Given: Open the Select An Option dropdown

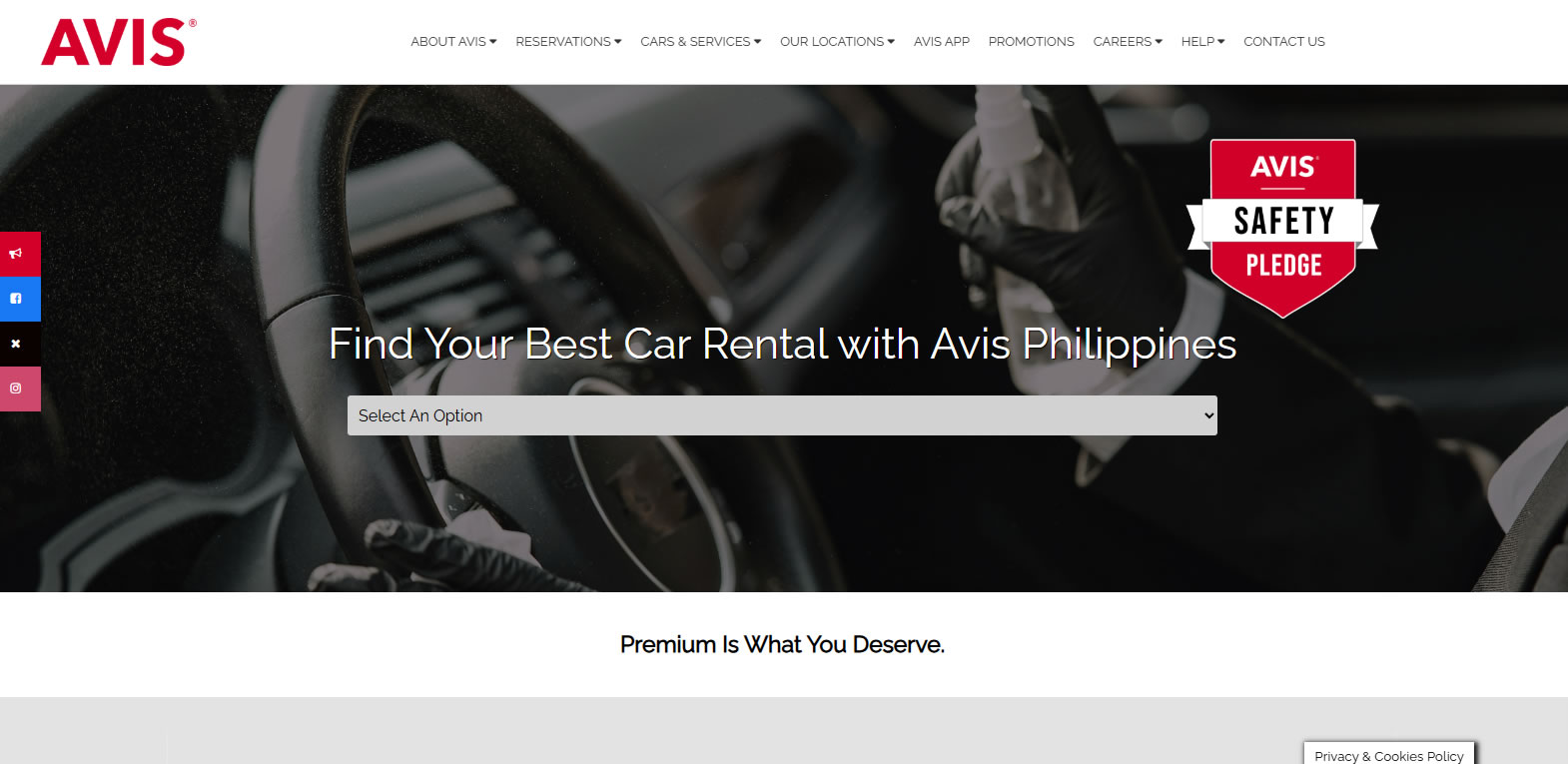Looking at the screenshot, I should [782, 415].
